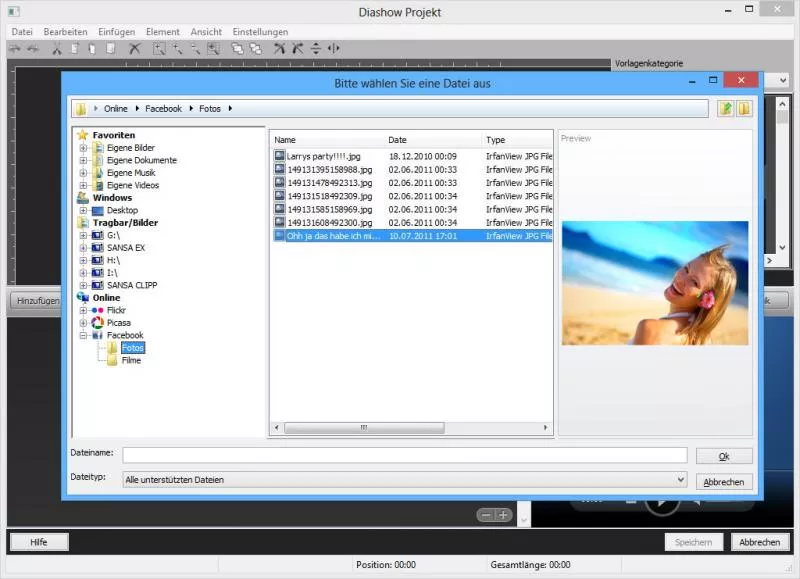Click Abbrechen in the file dialog
Viewport: 800px width, 579px height.
pos(724,482)
